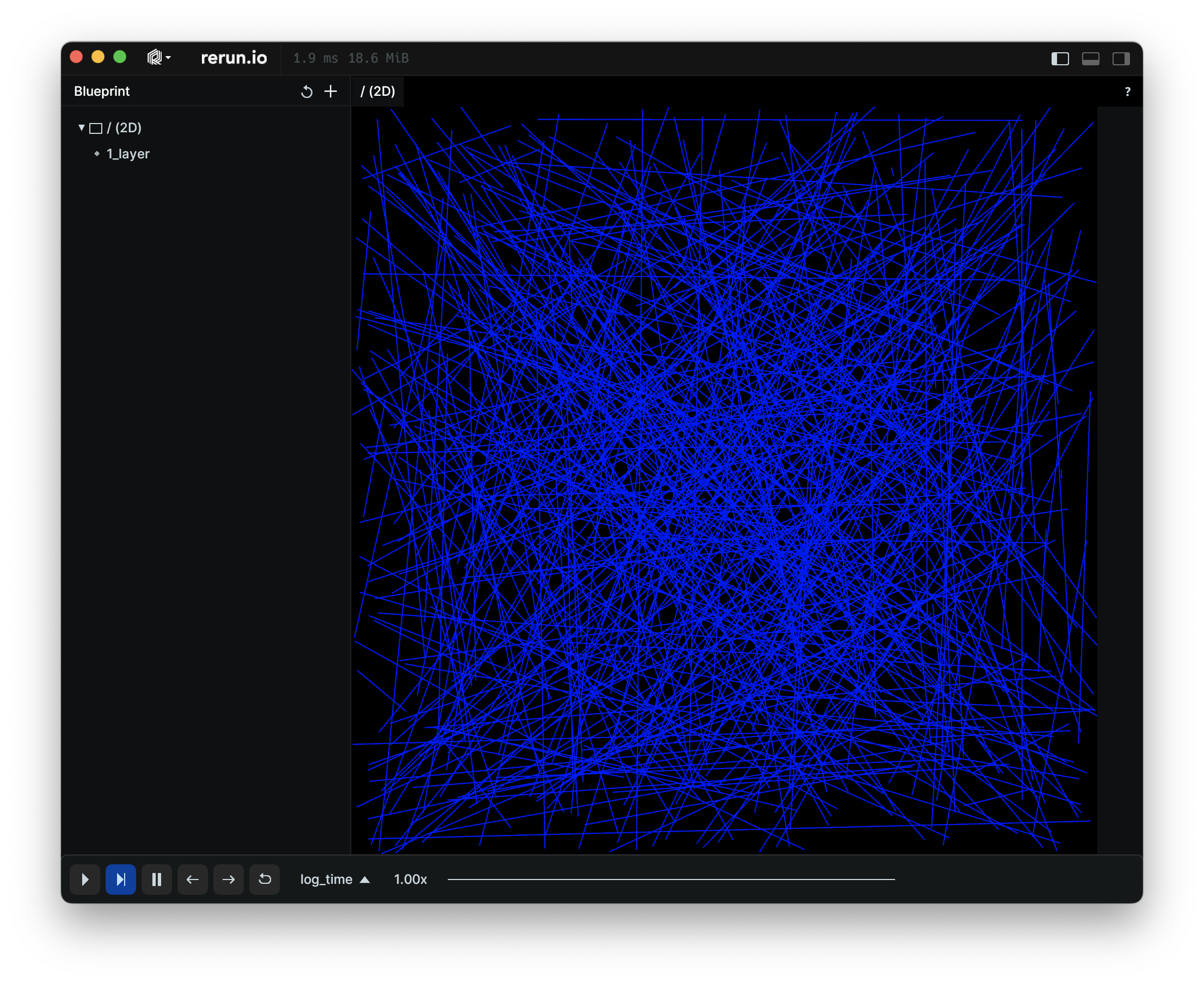Step forward one time step
The width and height of the screenshot is (1204, 984).
coord(229,879)
